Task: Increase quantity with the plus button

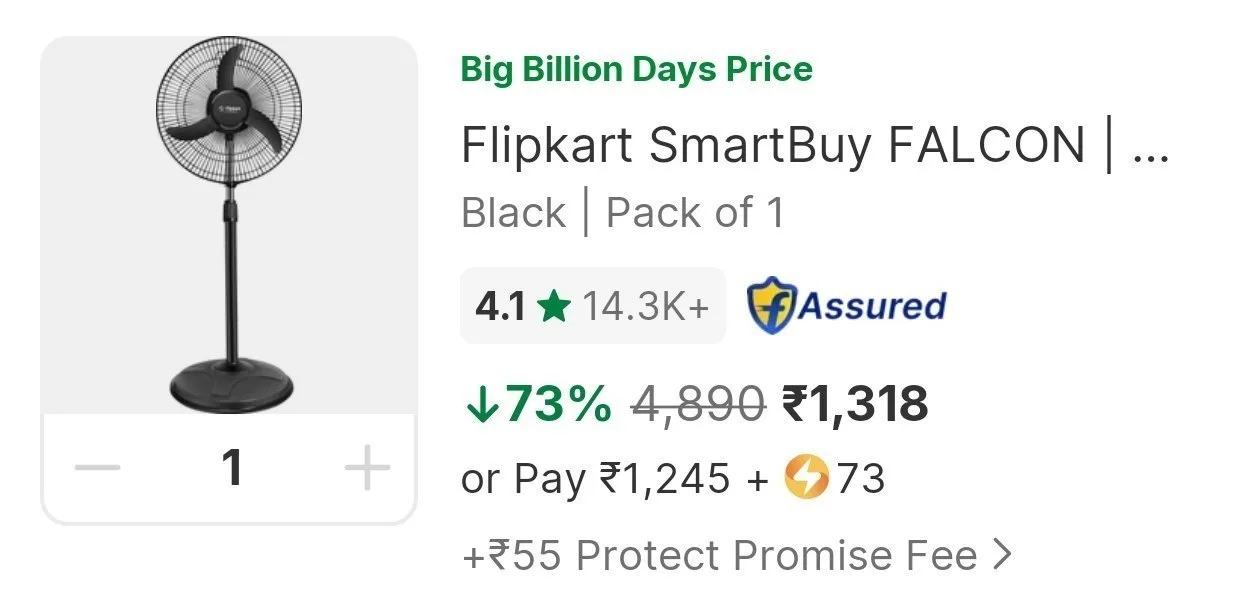Action: pyautogui.click(x=366, y=468)
